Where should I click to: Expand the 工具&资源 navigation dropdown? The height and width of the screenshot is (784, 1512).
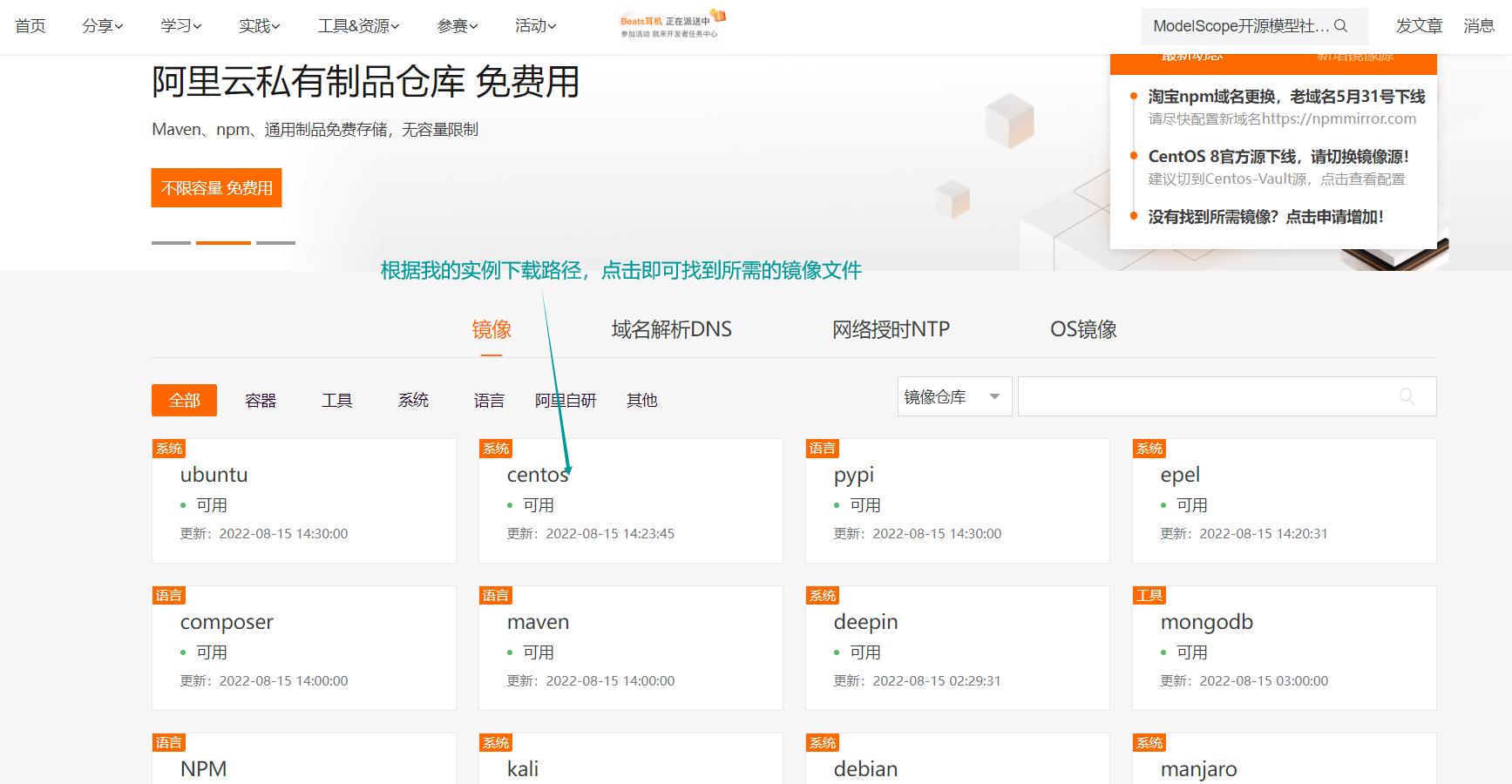pos(358,26)
